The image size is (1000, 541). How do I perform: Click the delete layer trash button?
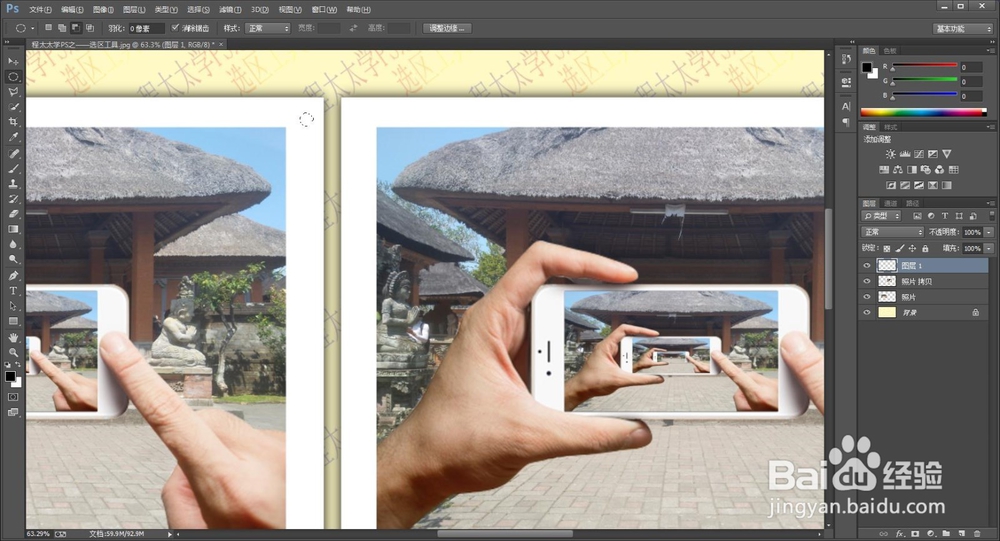[977, 533]
